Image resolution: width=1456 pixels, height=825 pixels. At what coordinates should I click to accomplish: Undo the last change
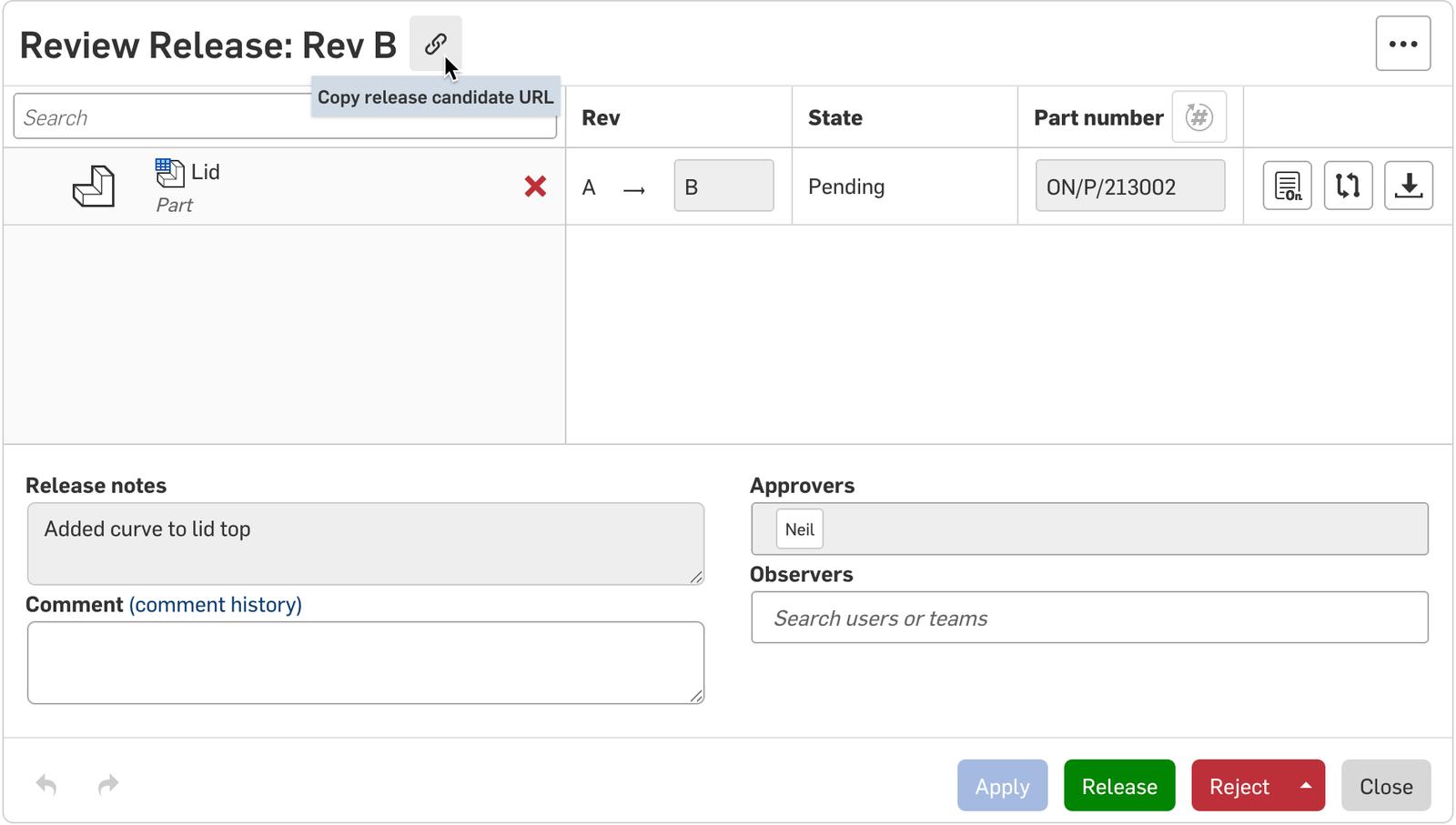(x=46, y=784)
